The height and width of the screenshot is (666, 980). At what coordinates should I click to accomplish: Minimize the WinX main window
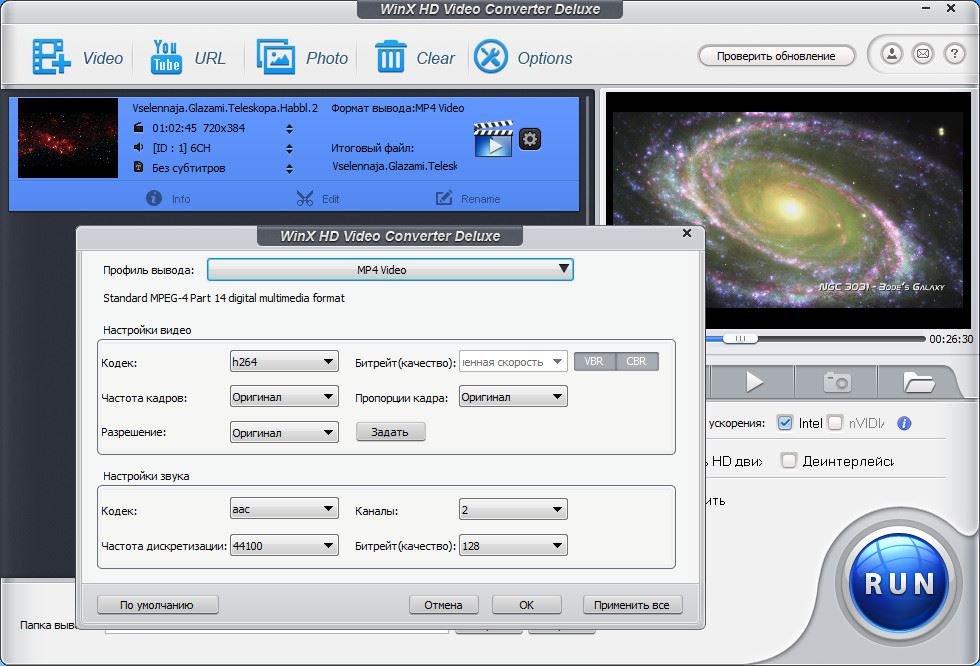[926, 9]
